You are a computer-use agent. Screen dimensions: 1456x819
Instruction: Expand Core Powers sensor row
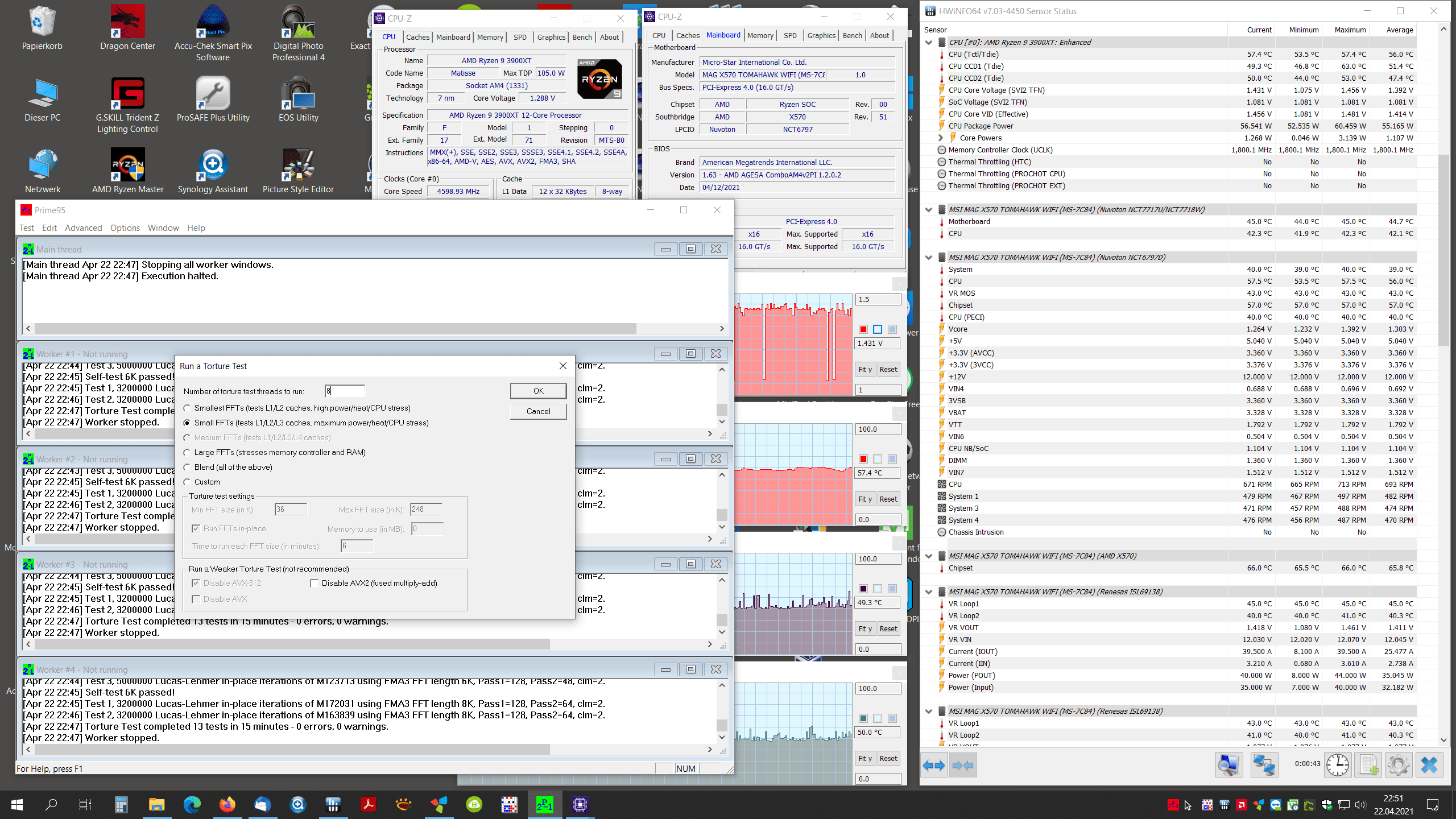click(x=941, y=138)
